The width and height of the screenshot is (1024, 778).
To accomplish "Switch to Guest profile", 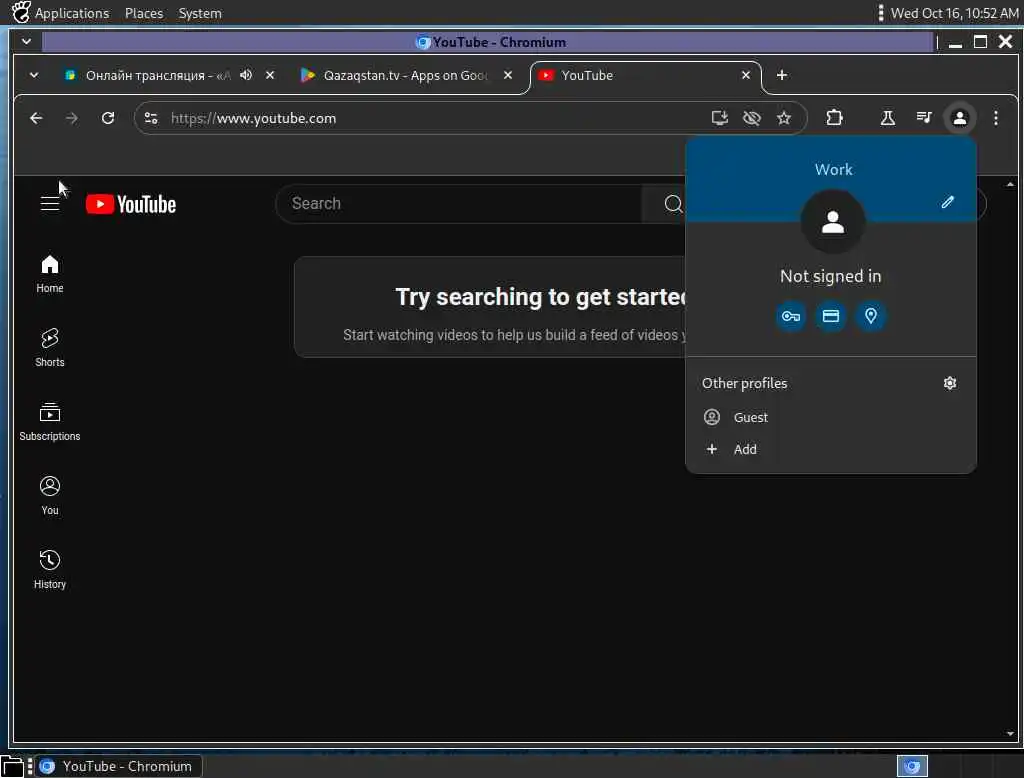I will pos(831,417).
